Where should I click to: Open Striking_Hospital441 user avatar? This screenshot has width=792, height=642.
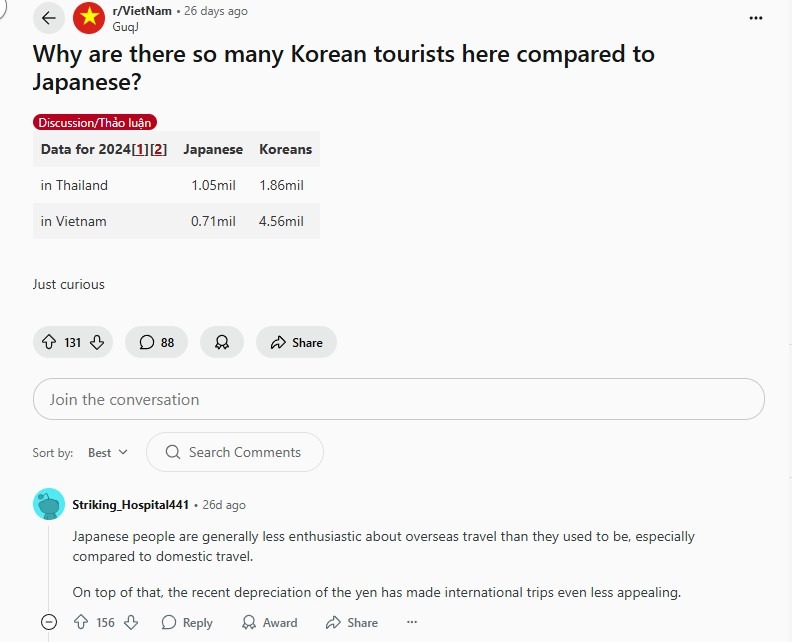[x=49, y=504]
